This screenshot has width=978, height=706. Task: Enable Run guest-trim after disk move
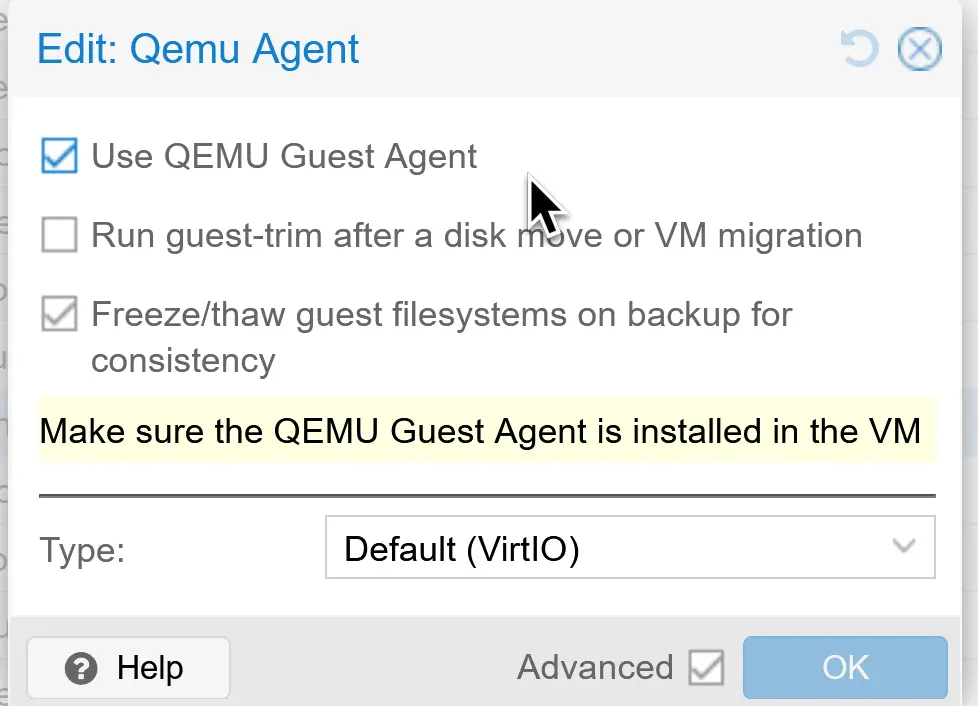click(x=58, y=235)
